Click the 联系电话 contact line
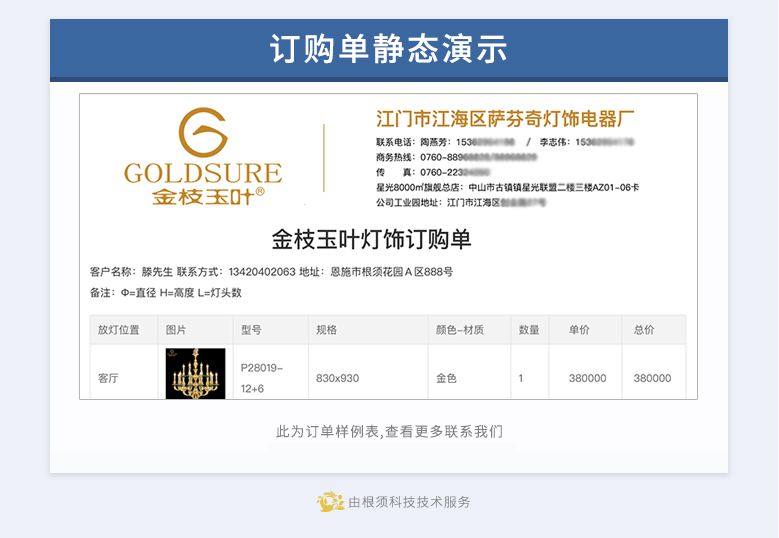The height and width of the screenshot is (538, 779). 505,142
